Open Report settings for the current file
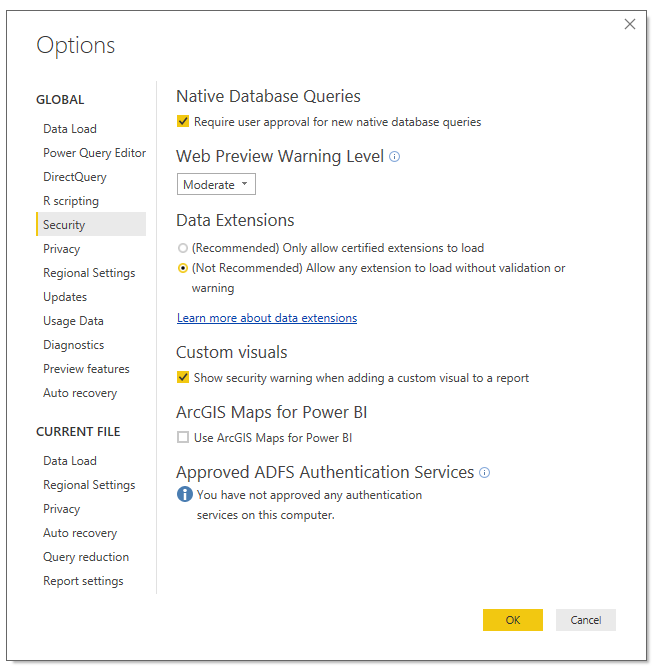The image size is (660, 672). [83, 581]
